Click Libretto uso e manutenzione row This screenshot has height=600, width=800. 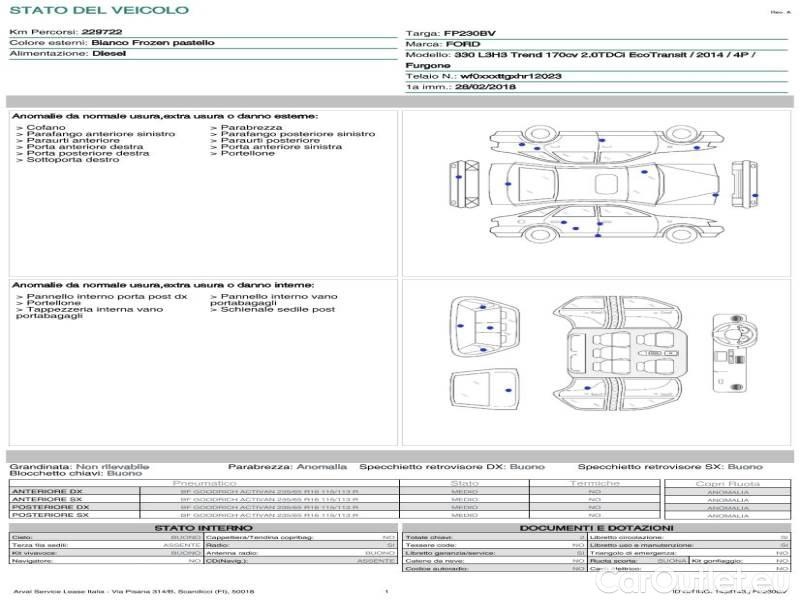(x=689, y=545)
